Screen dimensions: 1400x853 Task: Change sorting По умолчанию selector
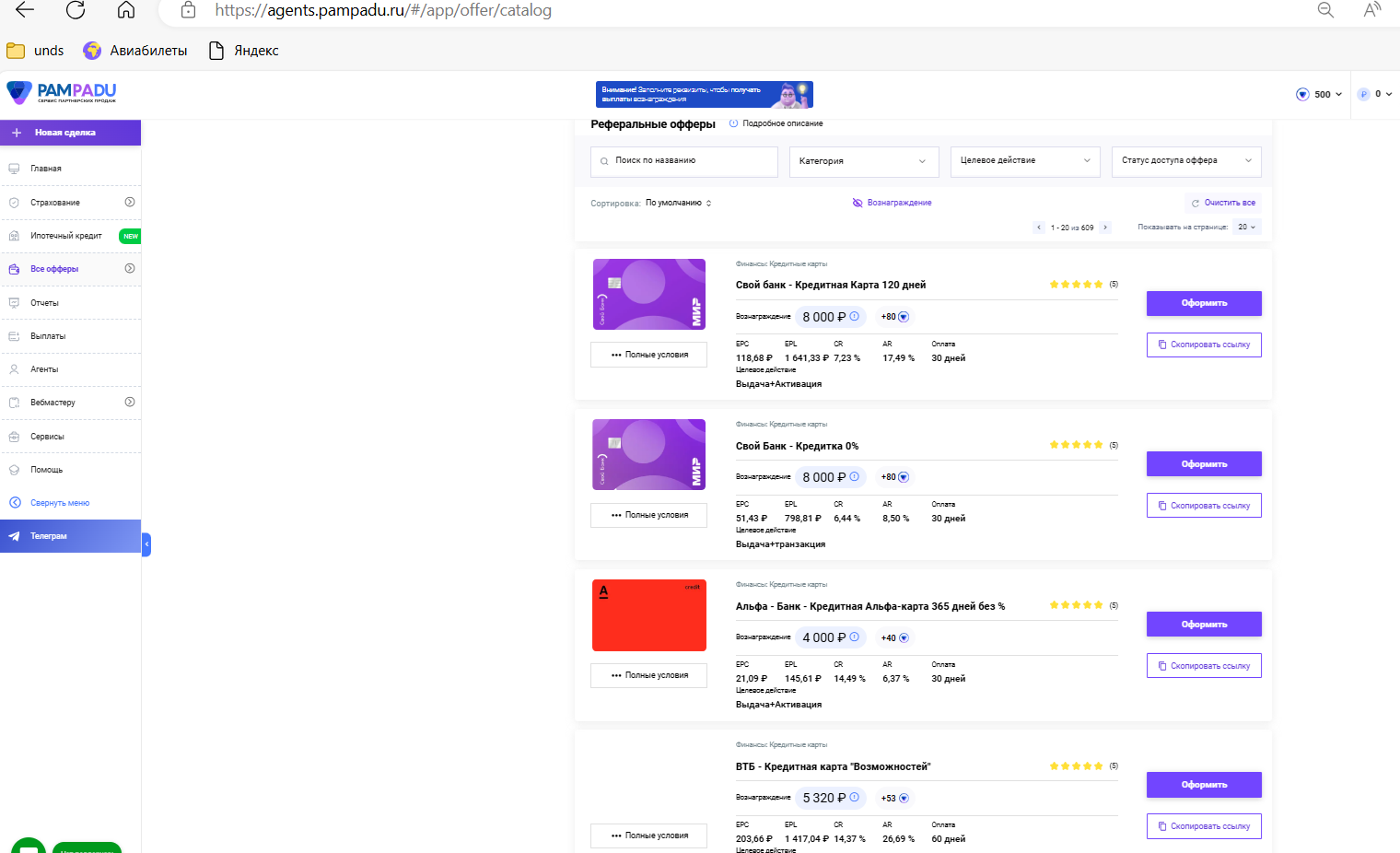[x=679, y=203]
